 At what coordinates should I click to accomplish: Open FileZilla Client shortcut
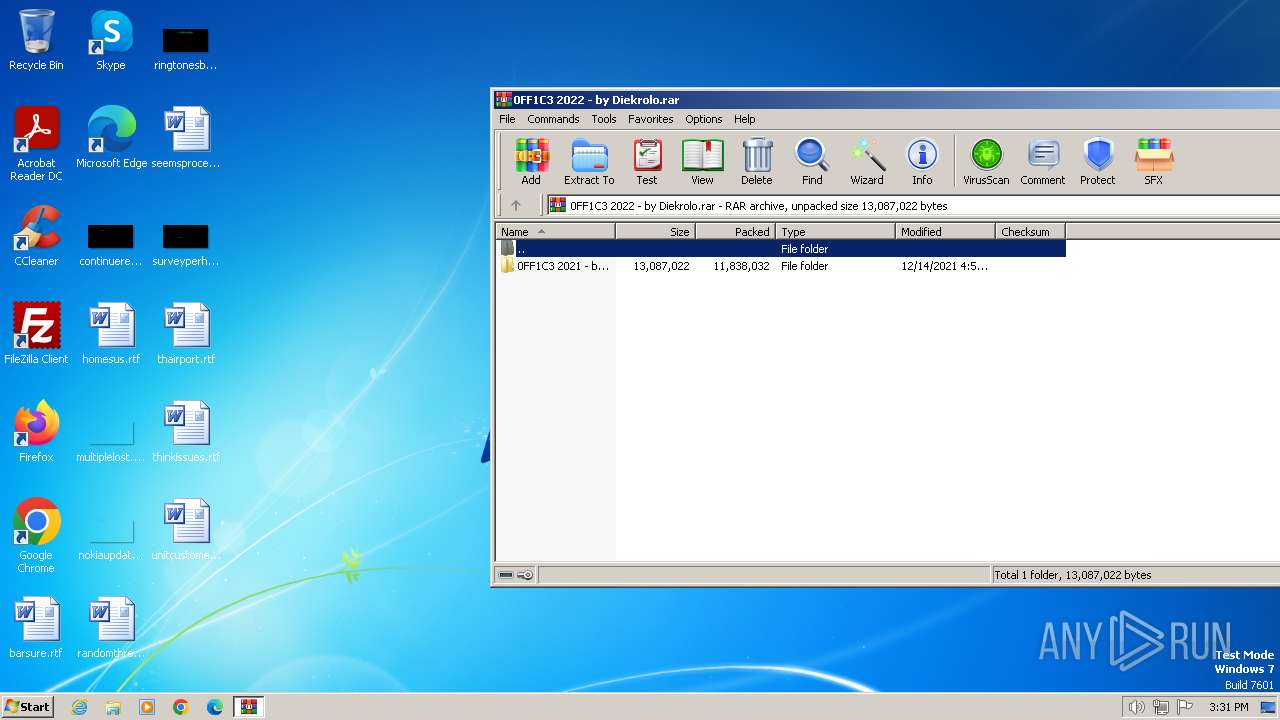[36, 334]
